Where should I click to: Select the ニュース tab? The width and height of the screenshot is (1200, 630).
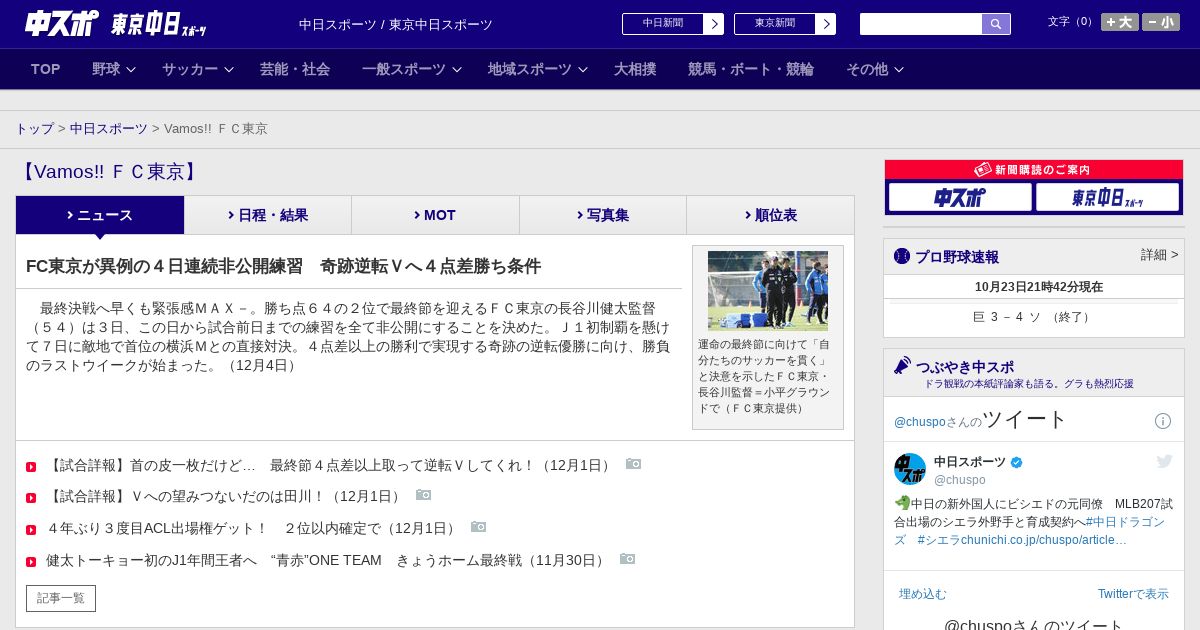100,215
